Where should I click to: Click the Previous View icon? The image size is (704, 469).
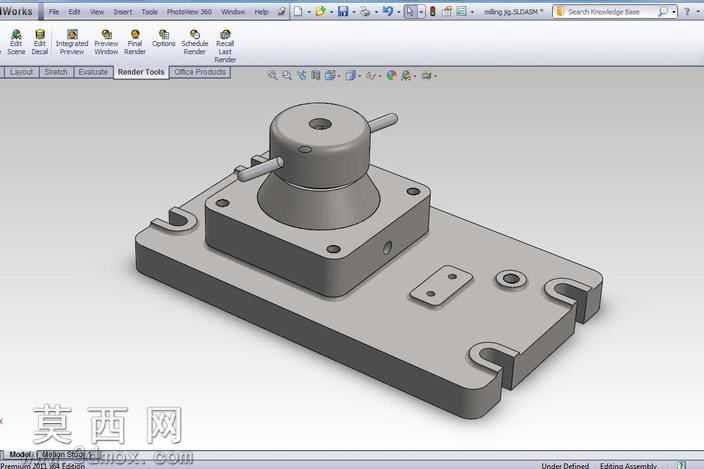coord(301,75)
